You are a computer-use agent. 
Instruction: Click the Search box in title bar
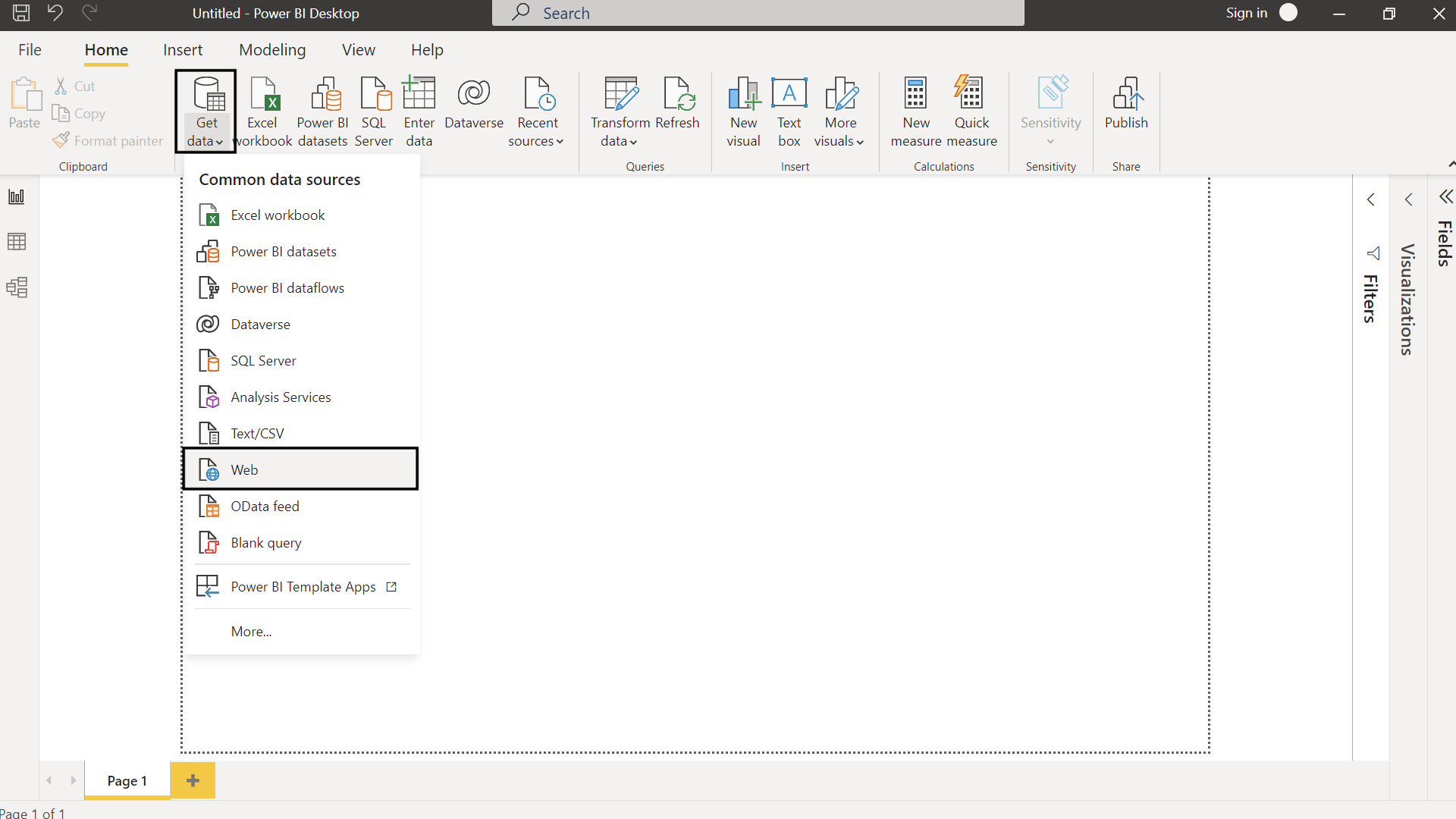coord(758,13)
